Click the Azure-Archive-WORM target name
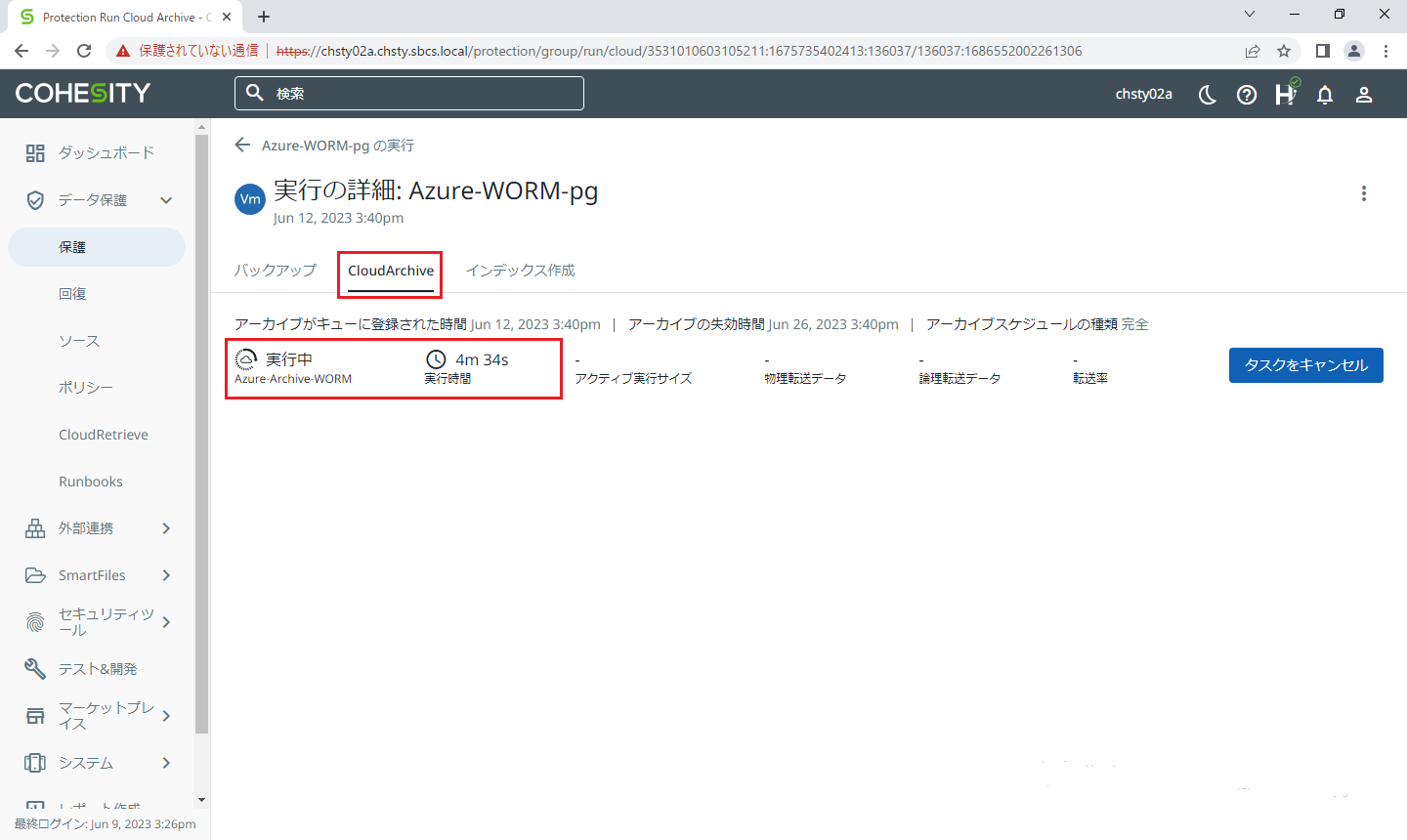Viewport: 1407px width, 840px height. [293, 379]
